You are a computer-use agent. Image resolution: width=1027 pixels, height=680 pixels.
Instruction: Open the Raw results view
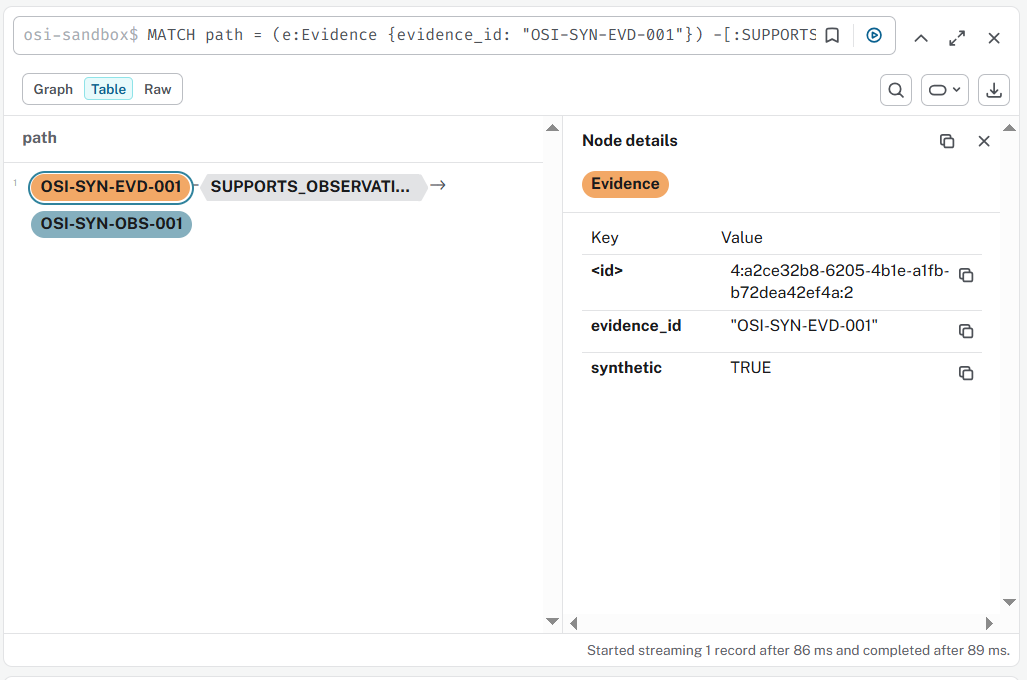coord(158,89)
